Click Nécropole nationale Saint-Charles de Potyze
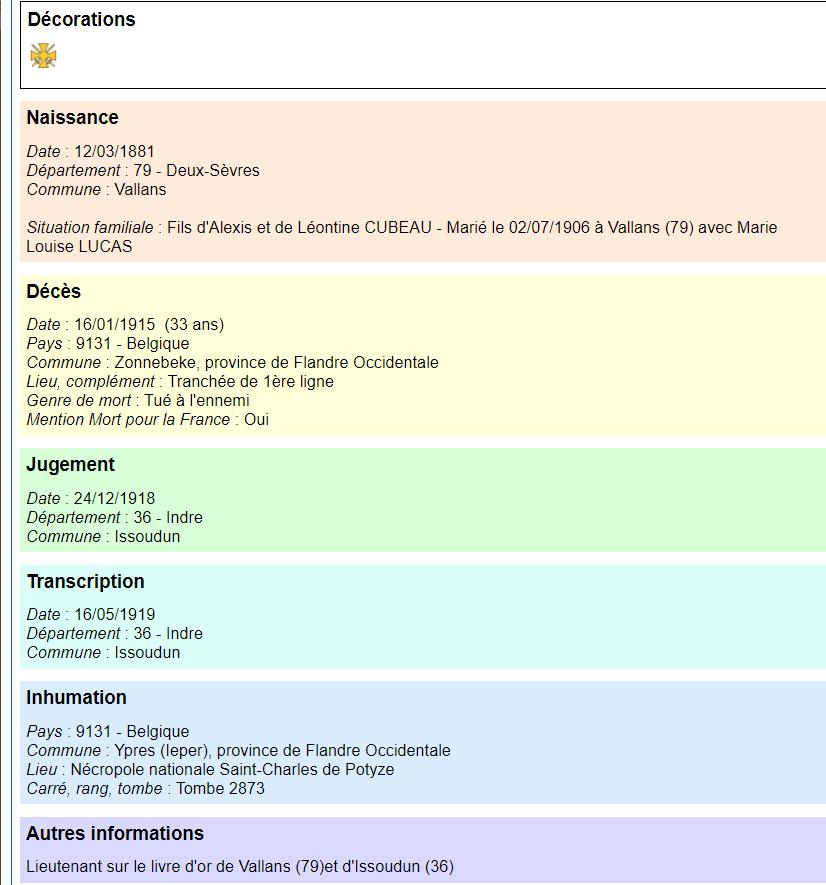 pos(232,769)
